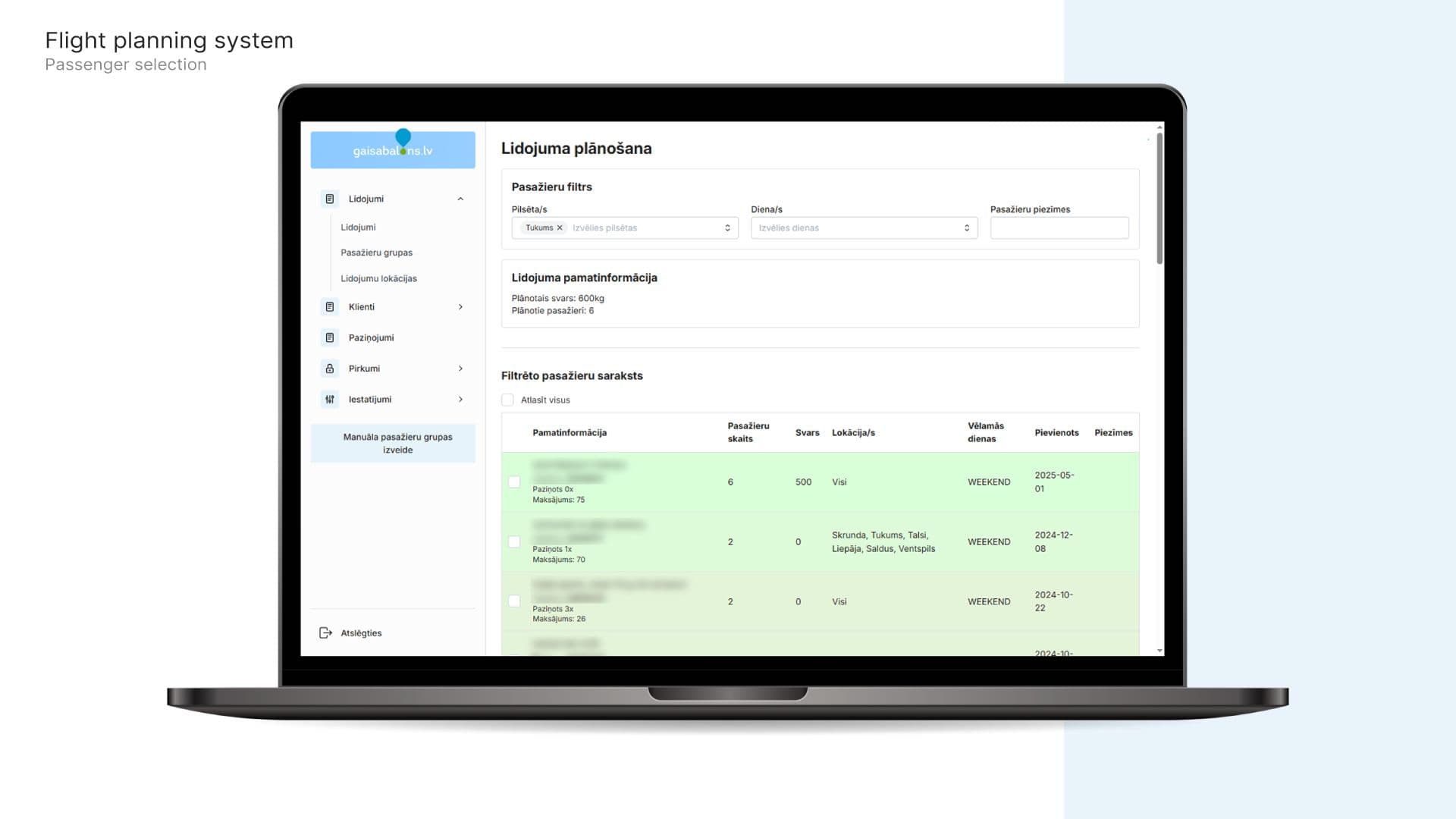Click the Pirkumi lock icon

(x=329, y=369)
